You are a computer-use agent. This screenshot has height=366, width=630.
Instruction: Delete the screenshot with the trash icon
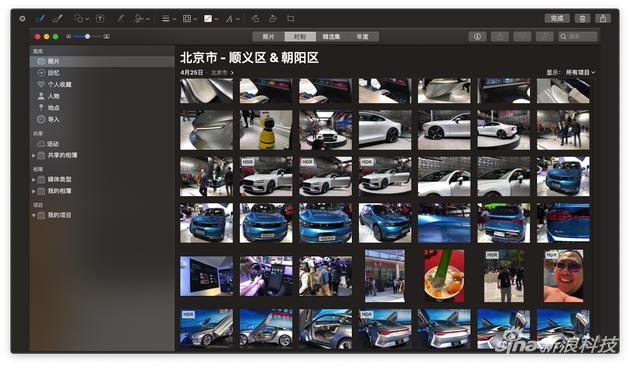[582, 18]
